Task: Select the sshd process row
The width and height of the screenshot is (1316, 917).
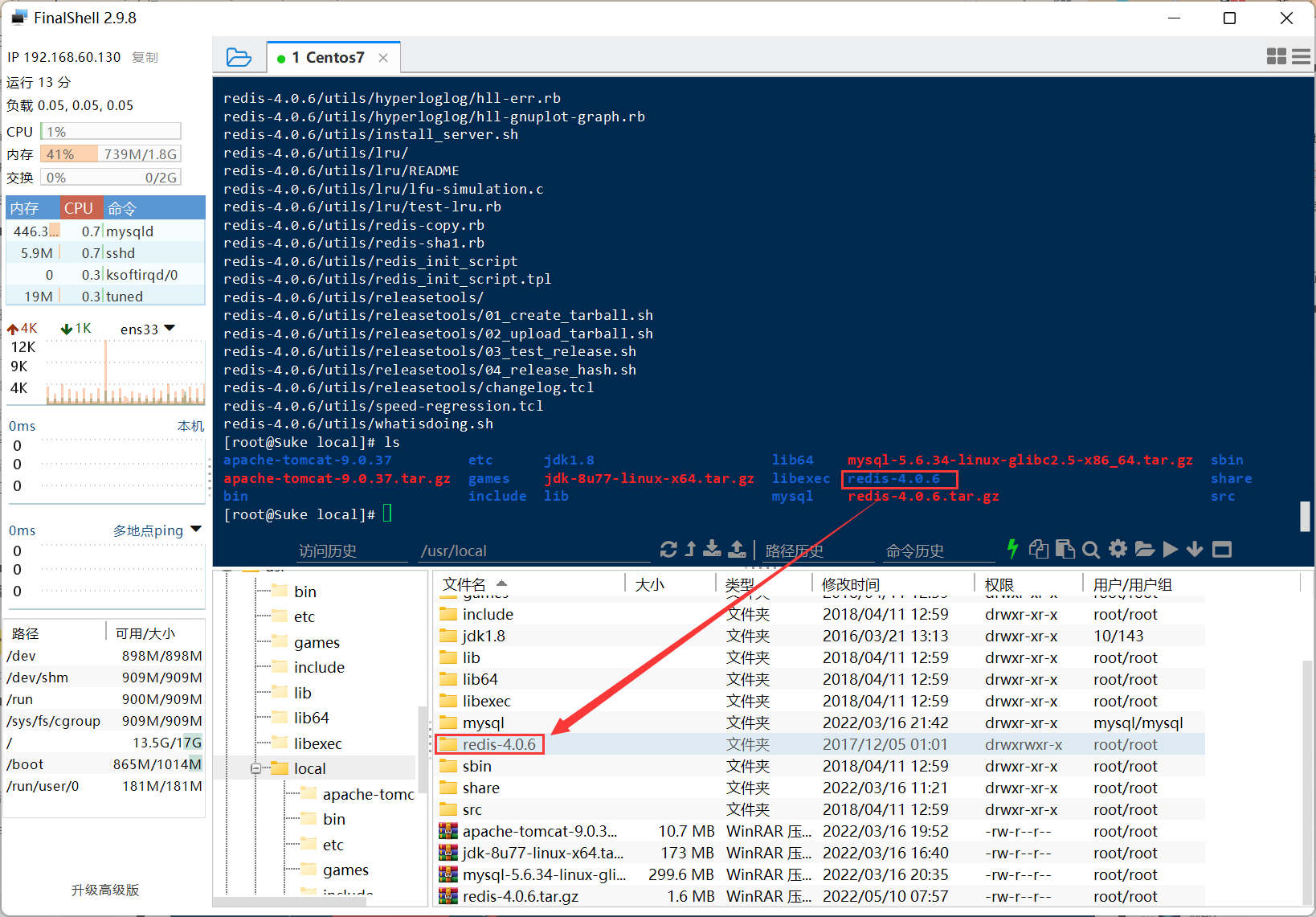Action: click(x=105, y=253)
